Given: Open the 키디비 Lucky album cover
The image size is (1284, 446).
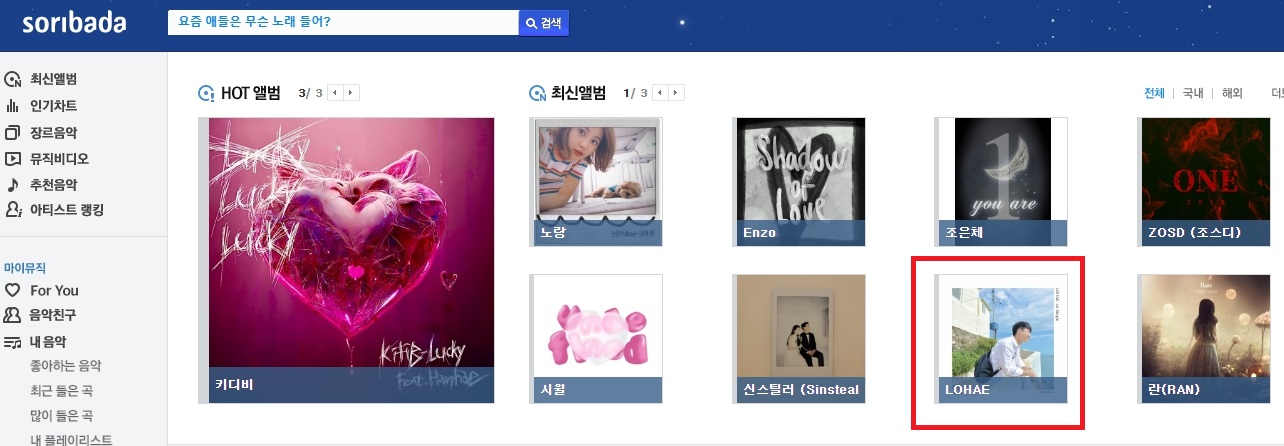Looking at the screenshot, I should tap(351, 260).
